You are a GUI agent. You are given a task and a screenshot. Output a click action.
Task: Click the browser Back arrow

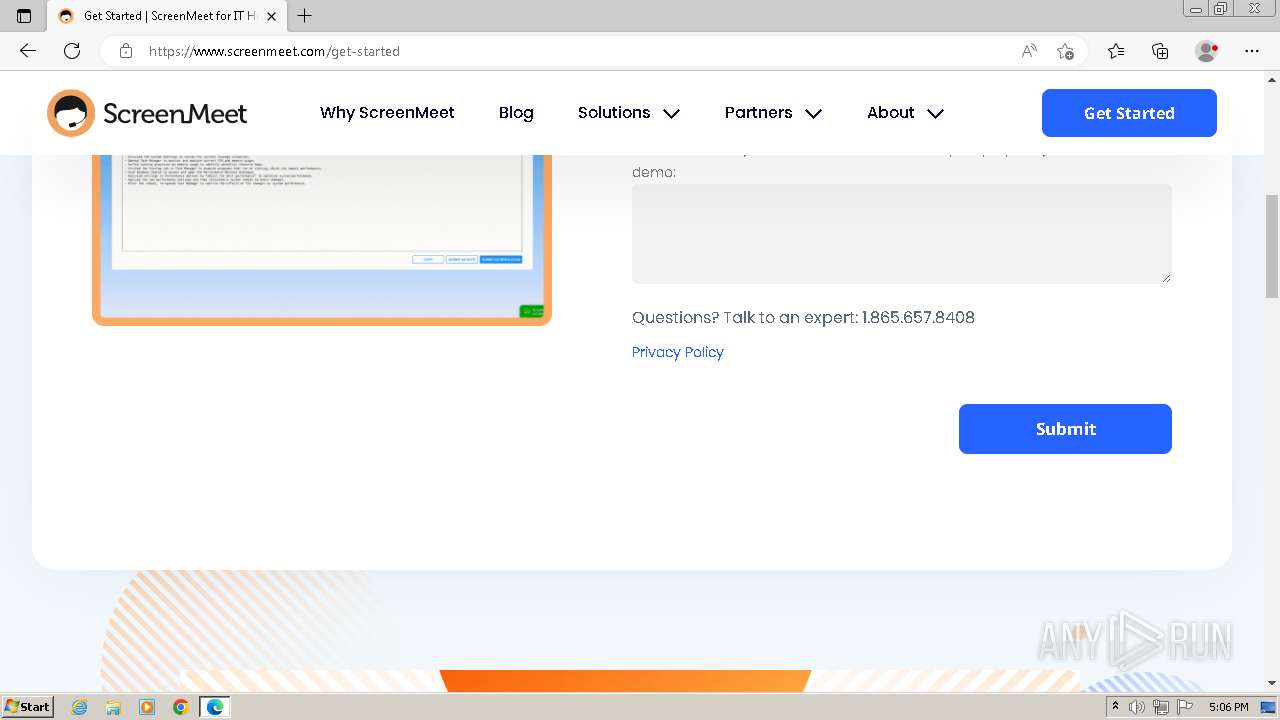pos(28,51)
